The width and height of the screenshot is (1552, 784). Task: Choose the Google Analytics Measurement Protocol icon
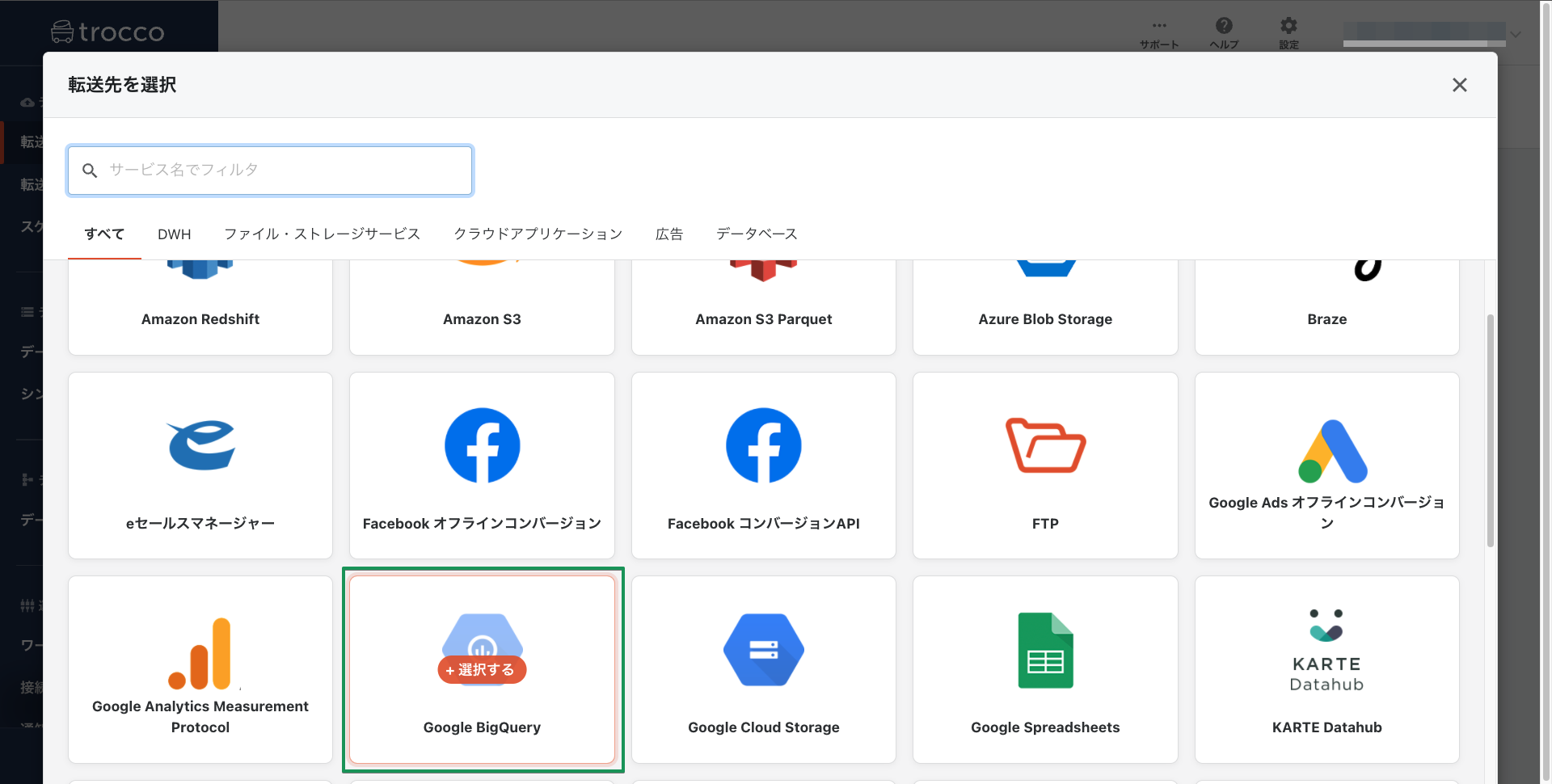[x=200, y=653]
